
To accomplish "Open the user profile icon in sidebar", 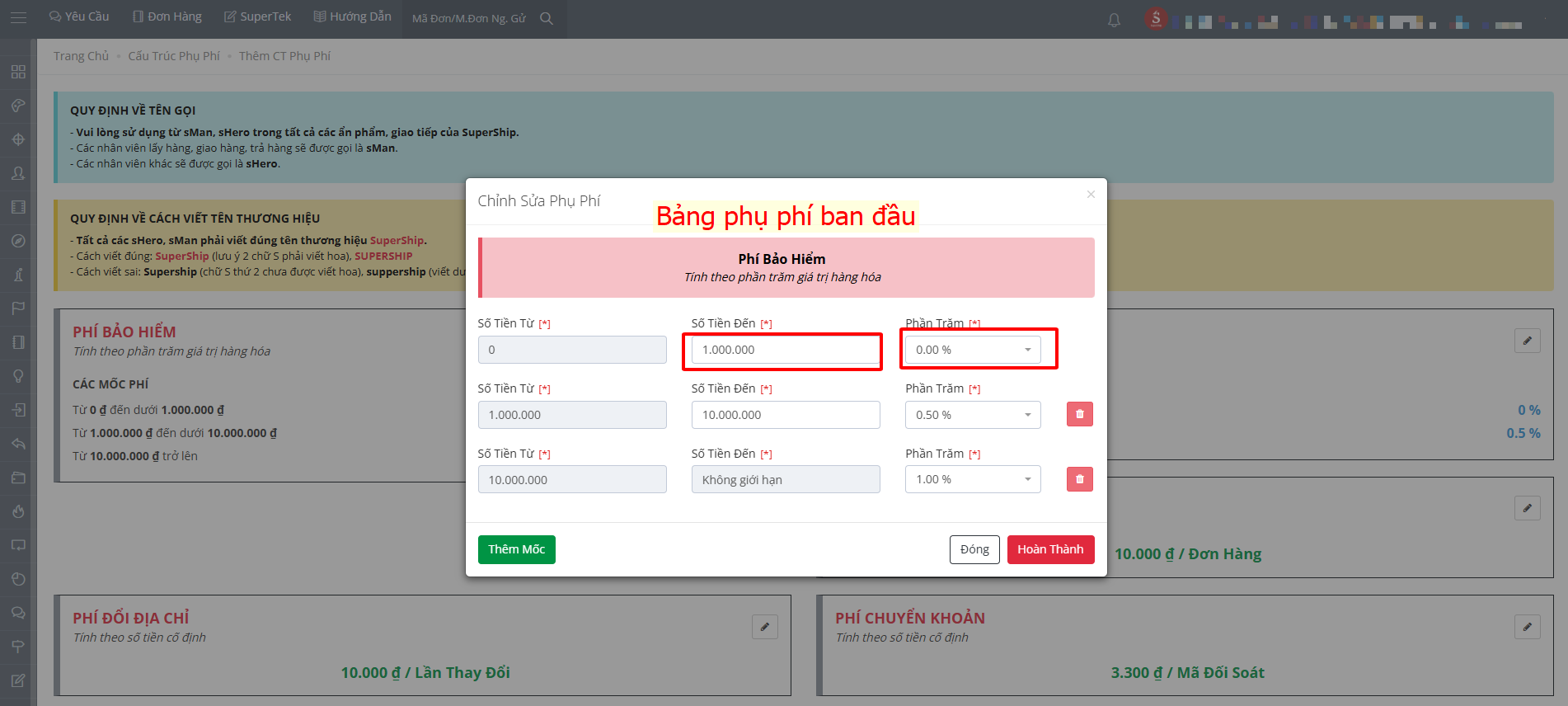I will (x=18, y=173).
